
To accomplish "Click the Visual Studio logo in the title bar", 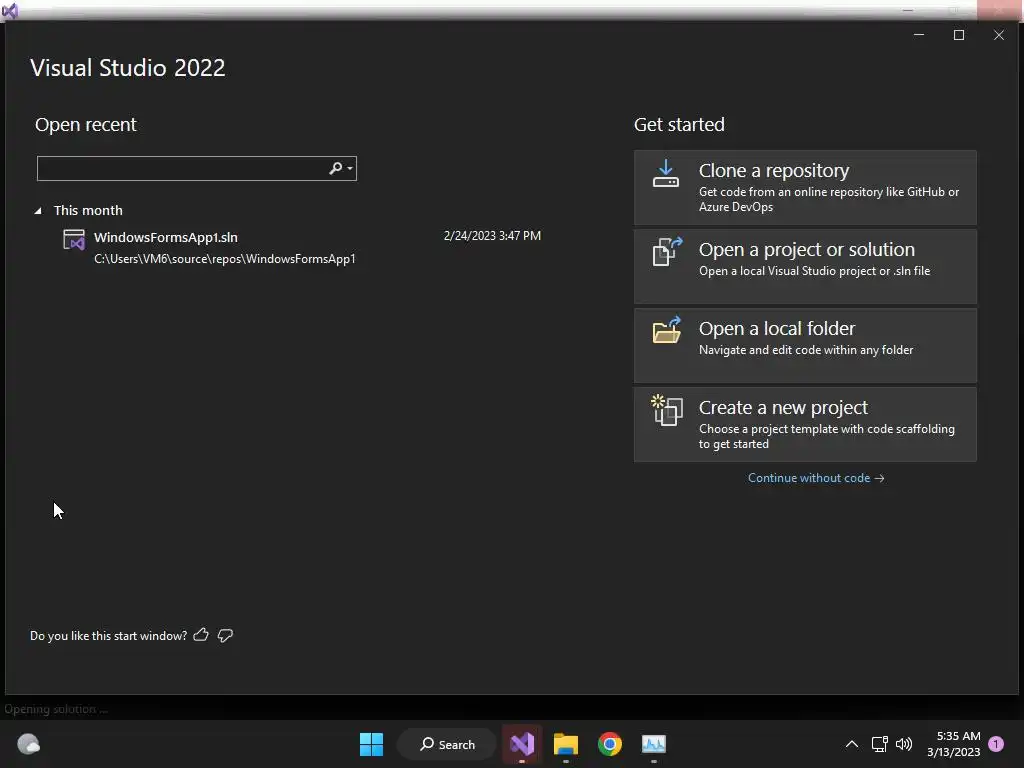I will (x=10, y=10).
